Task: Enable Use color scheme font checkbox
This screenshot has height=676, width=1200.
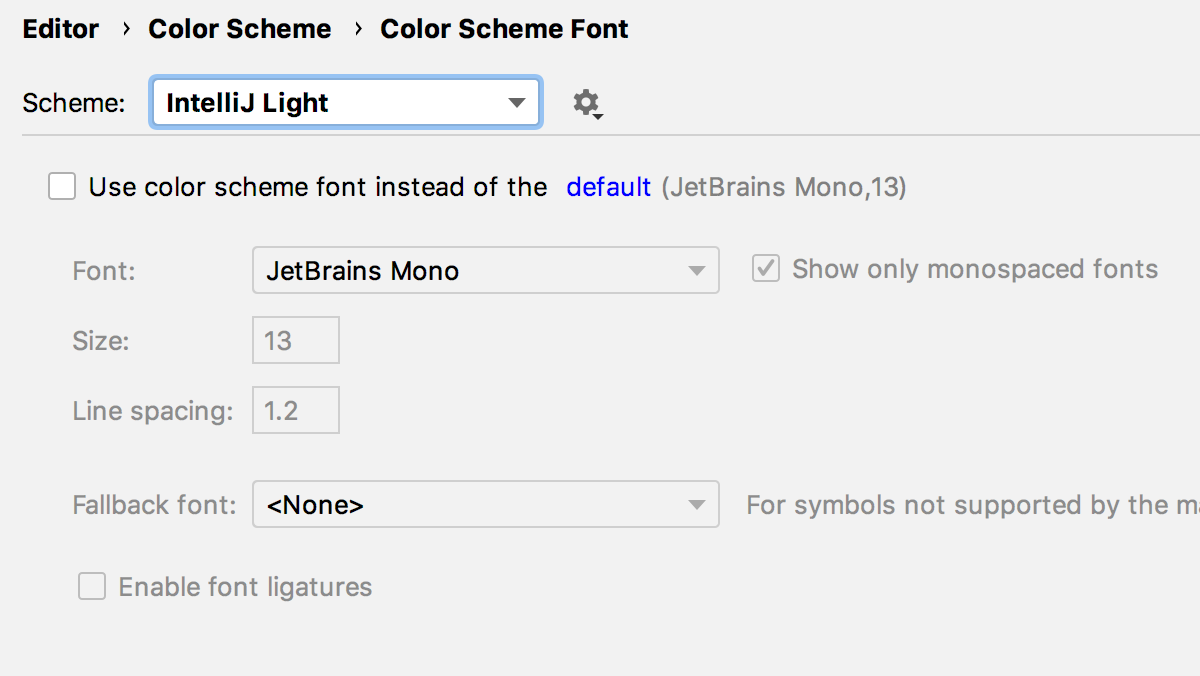Action: click(62, 186)
